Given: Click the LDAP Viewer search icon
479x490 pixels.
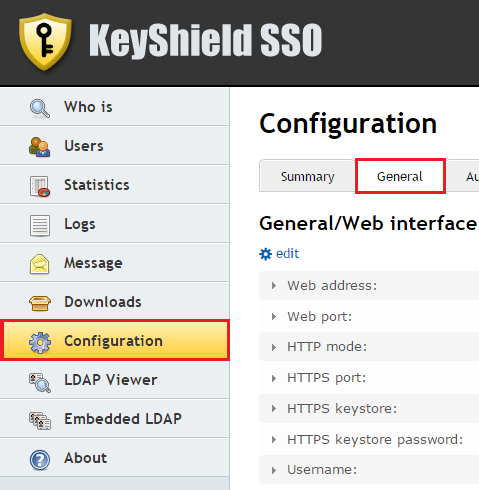Looking at the screenshot, I should pos(40,382).
